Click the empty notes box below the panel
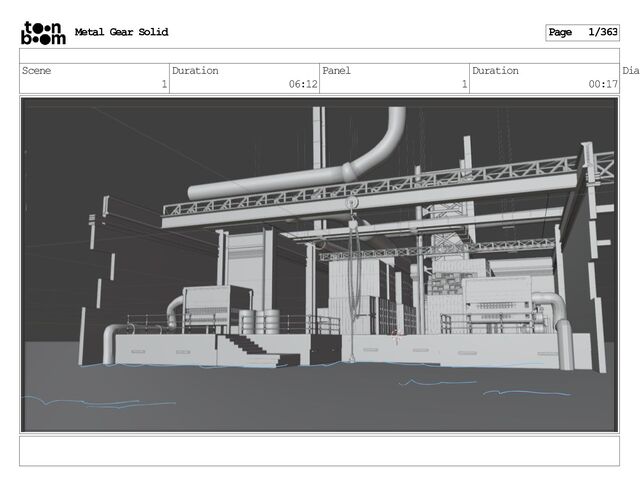The height and width of the screenshot is (495, 640). (320, 451)
